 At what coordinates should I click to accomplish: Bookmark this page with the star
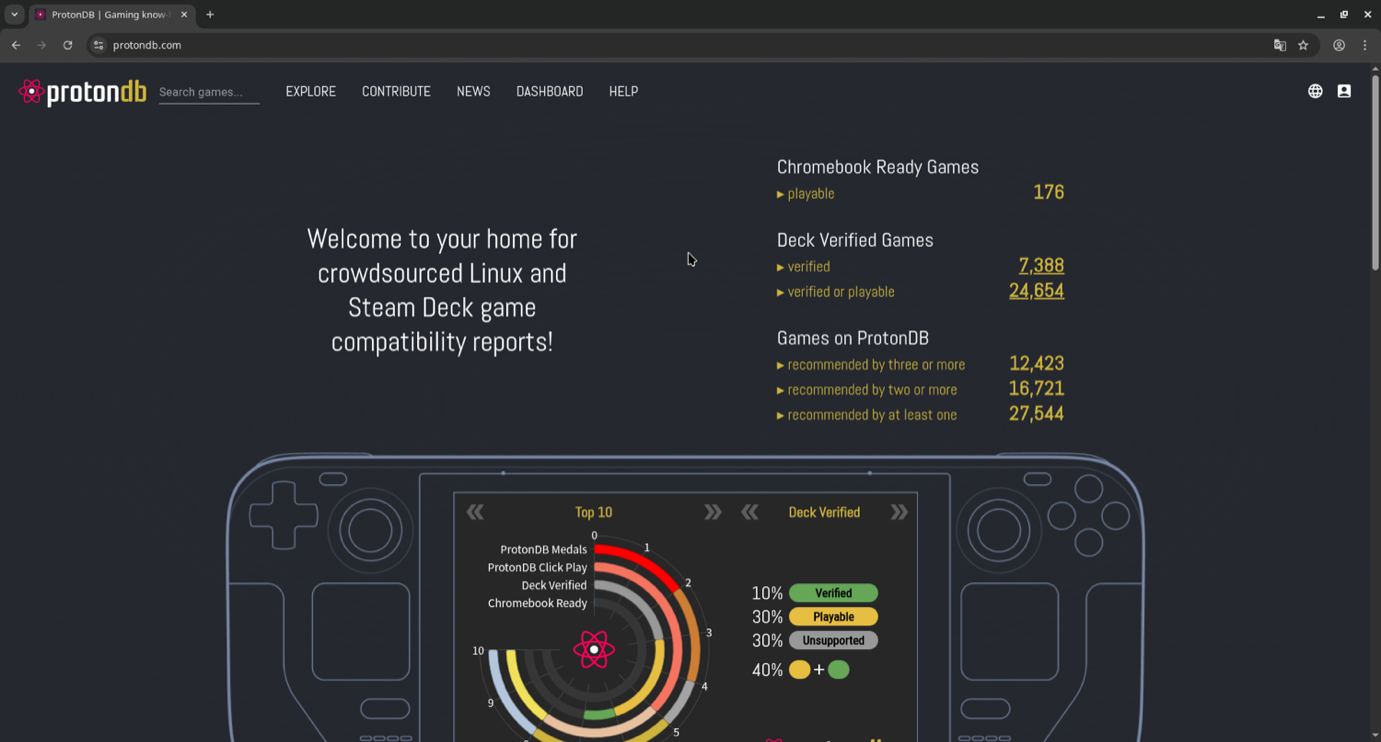(1303, 45)
